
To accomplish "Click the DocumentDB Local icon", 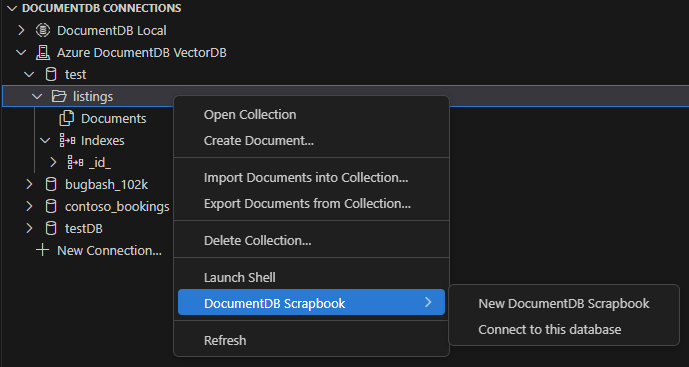I will [x=43, y=30].
